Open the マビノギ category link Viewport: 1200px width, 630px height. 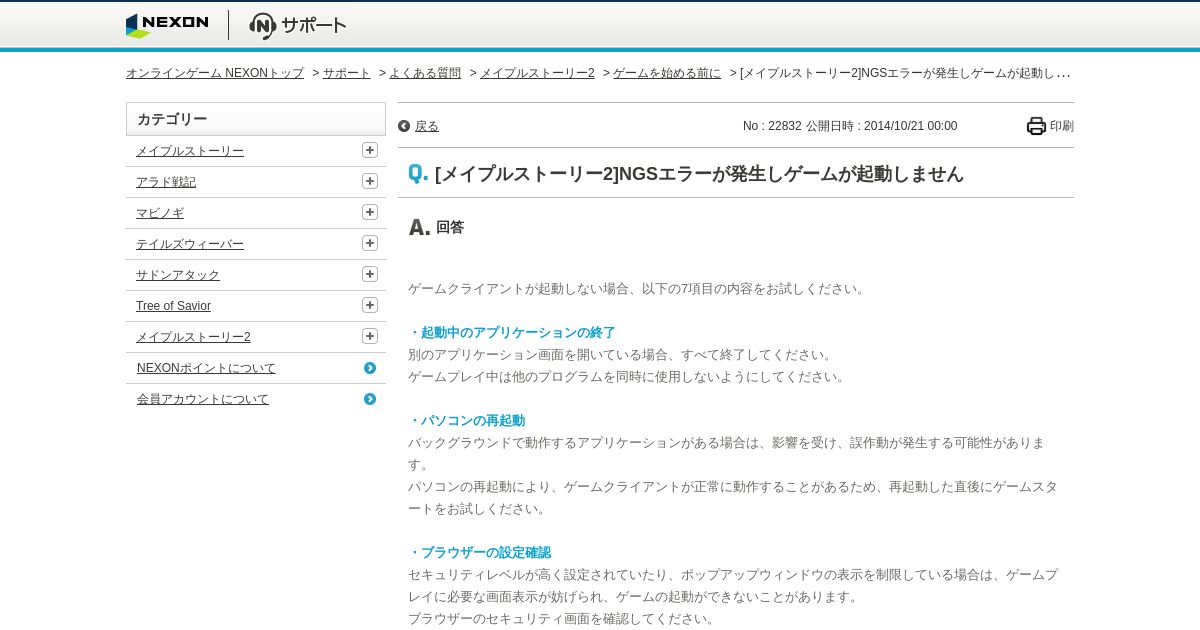[x=160, y=213]
